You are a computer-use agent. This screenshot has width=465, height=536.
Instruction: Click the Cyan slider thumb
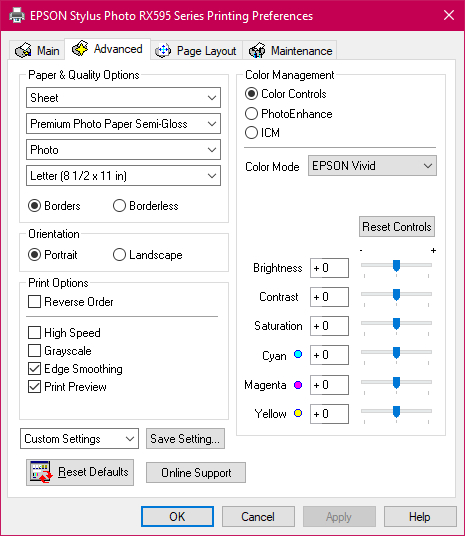pos(396,352)
